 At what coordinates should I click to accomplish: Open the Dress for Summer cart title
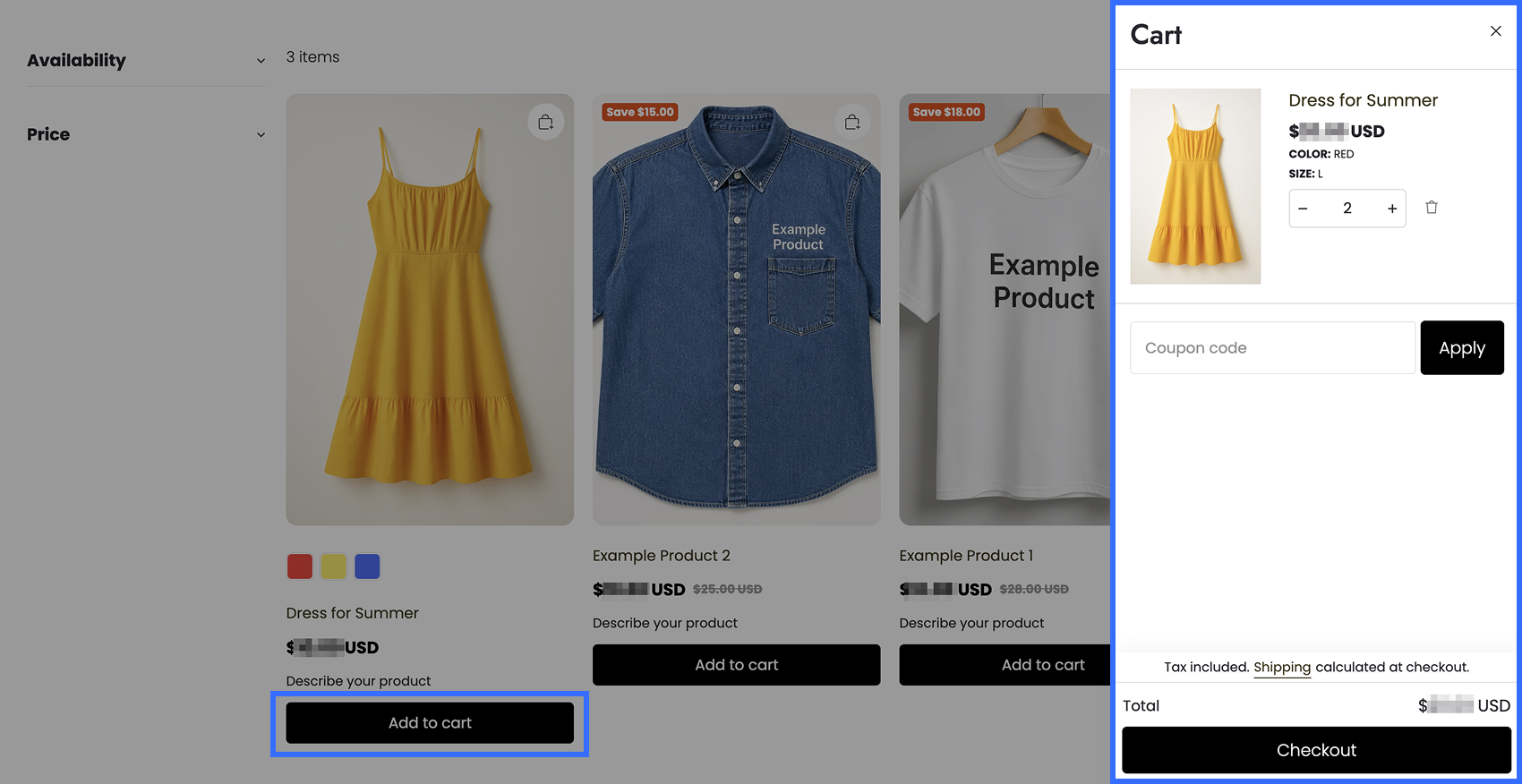[1364, 100]
